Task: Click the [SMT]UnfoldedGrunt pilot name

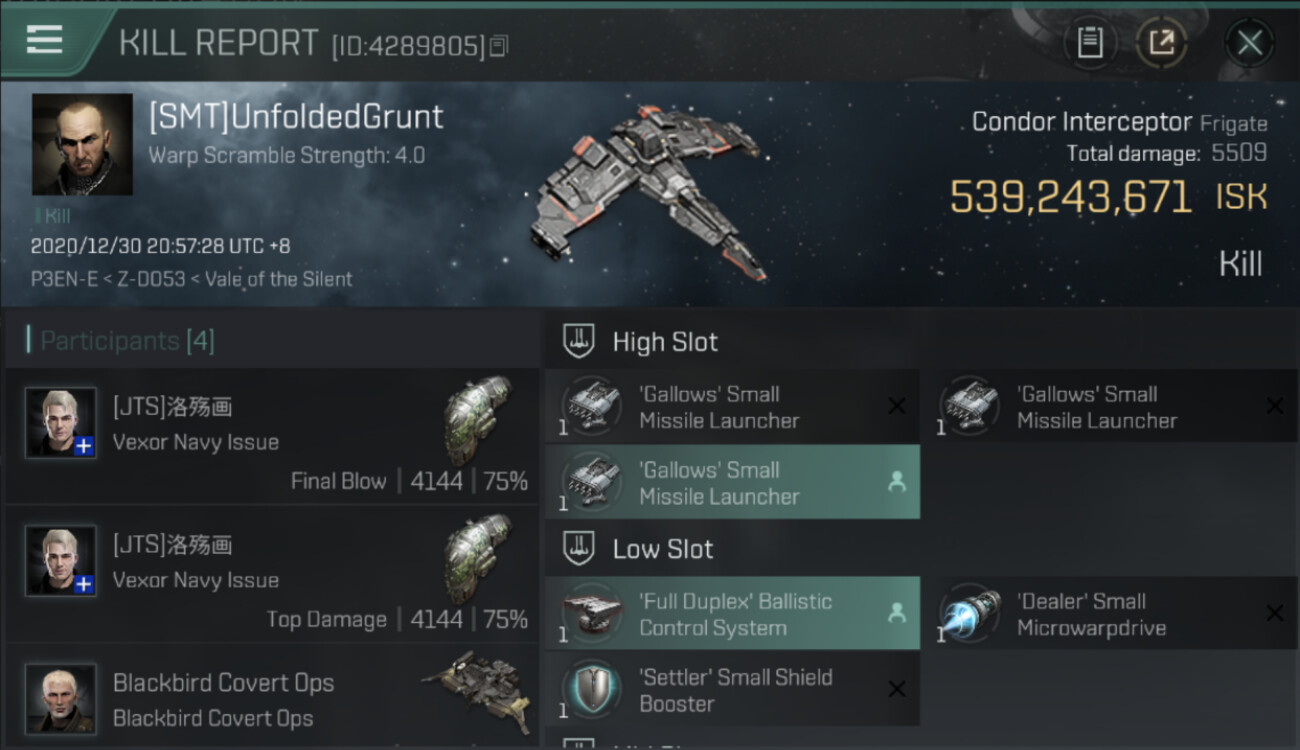Action: click(x=296, y=116)
